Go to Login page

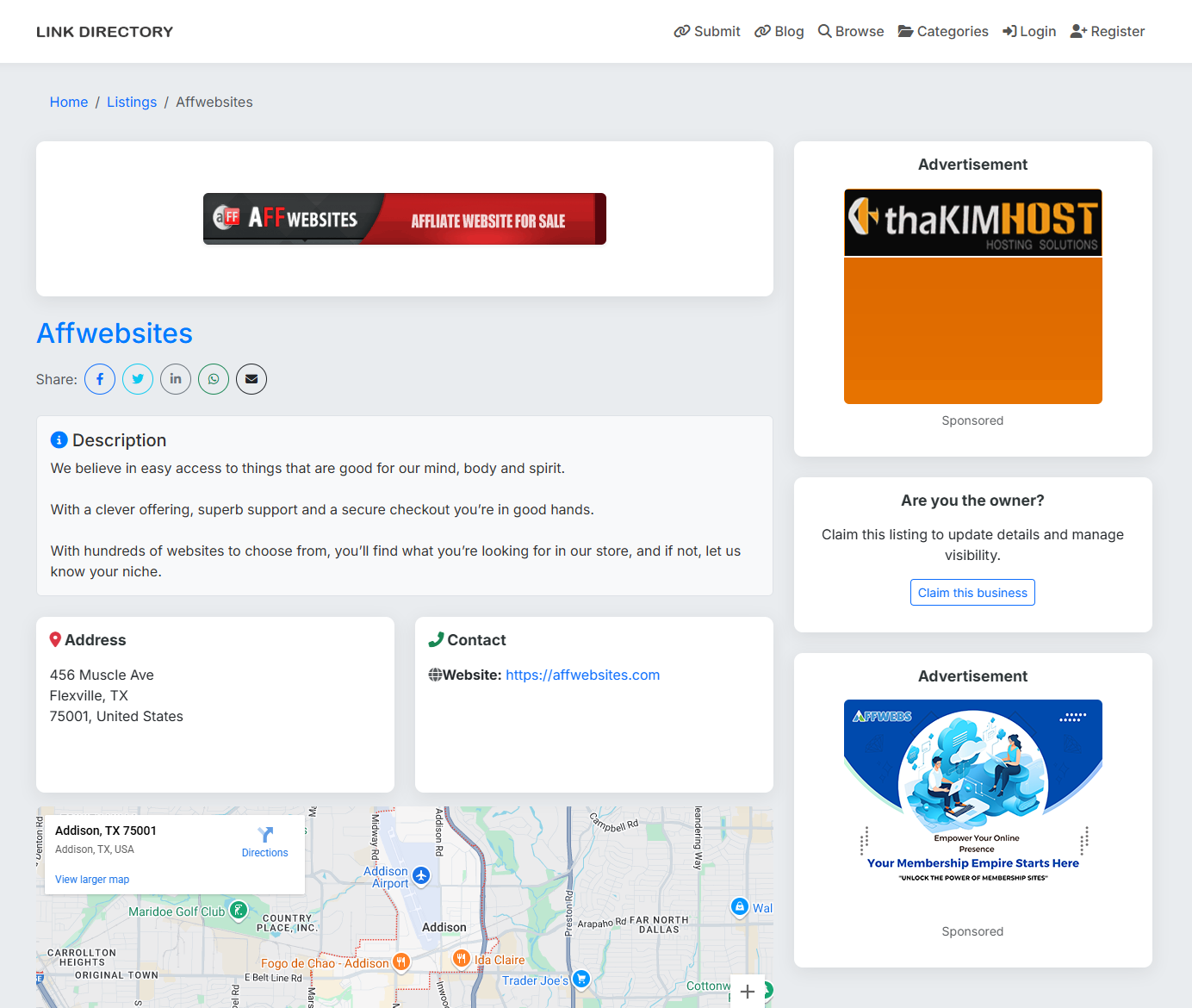pos(1029,31)
